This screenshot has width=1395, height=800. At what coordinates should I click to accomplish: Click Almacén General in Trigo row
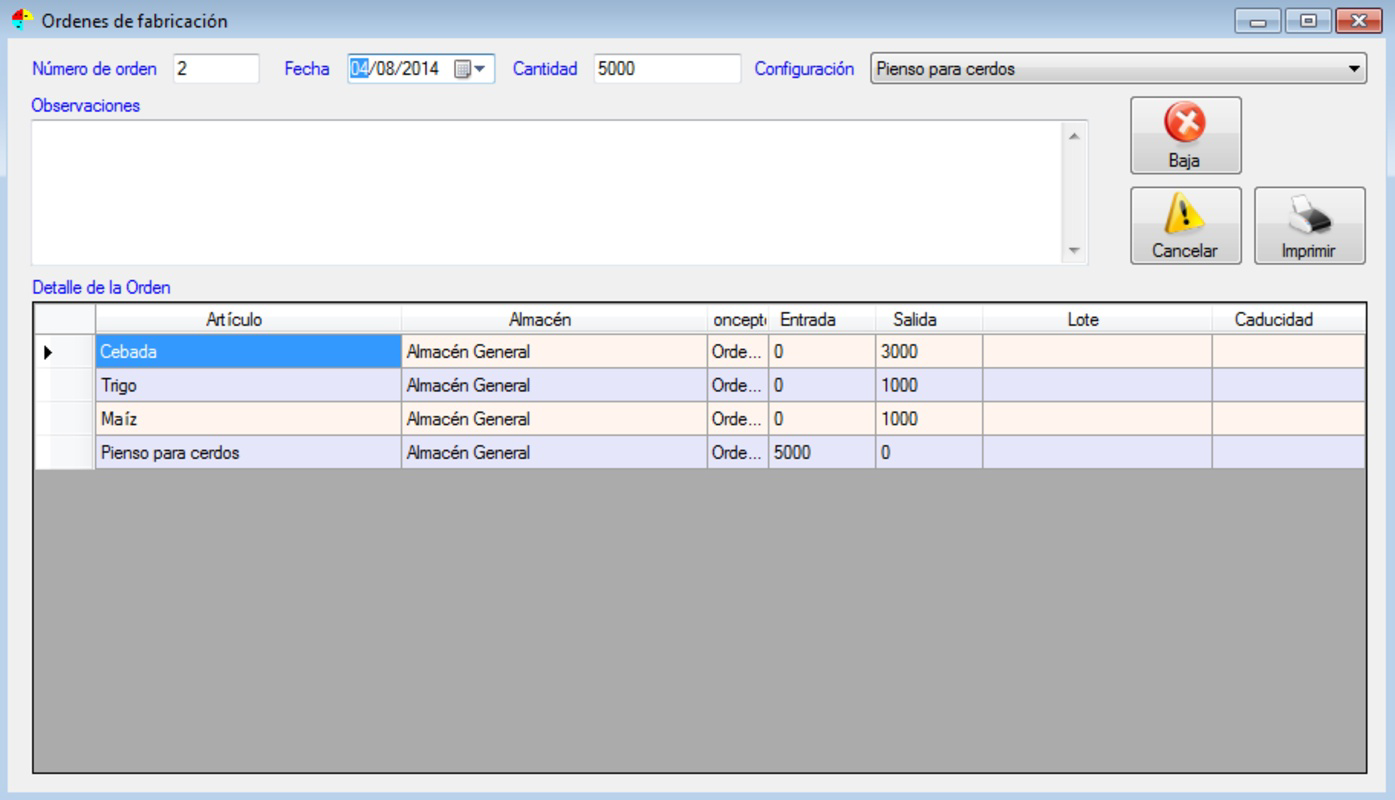(554, 385)
